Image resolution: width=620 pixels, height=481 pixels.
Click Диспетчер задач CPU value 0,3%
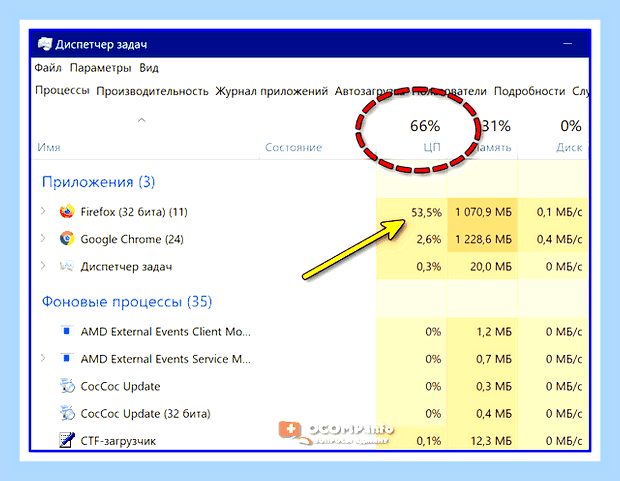pos(429,267)
